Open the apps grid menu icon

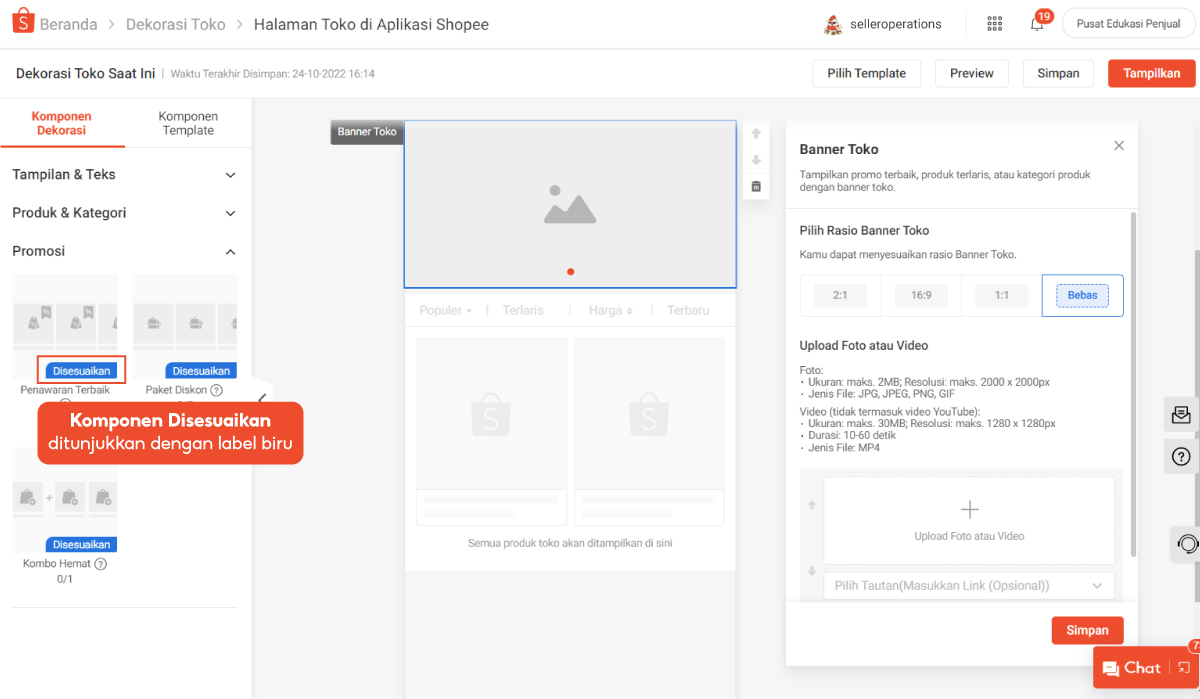pos(994,24)
